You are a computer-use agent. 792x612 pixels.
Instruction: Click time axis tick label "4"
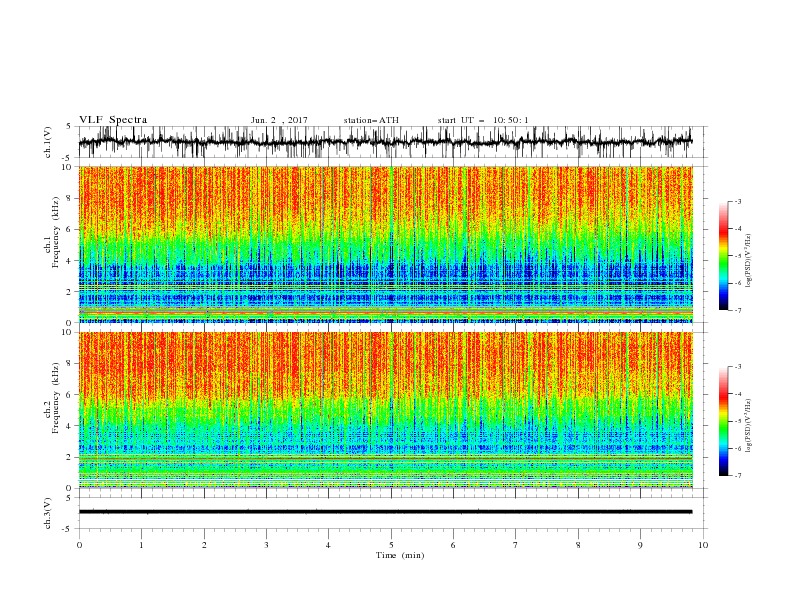pyautogui.click(x=328, y=545)
